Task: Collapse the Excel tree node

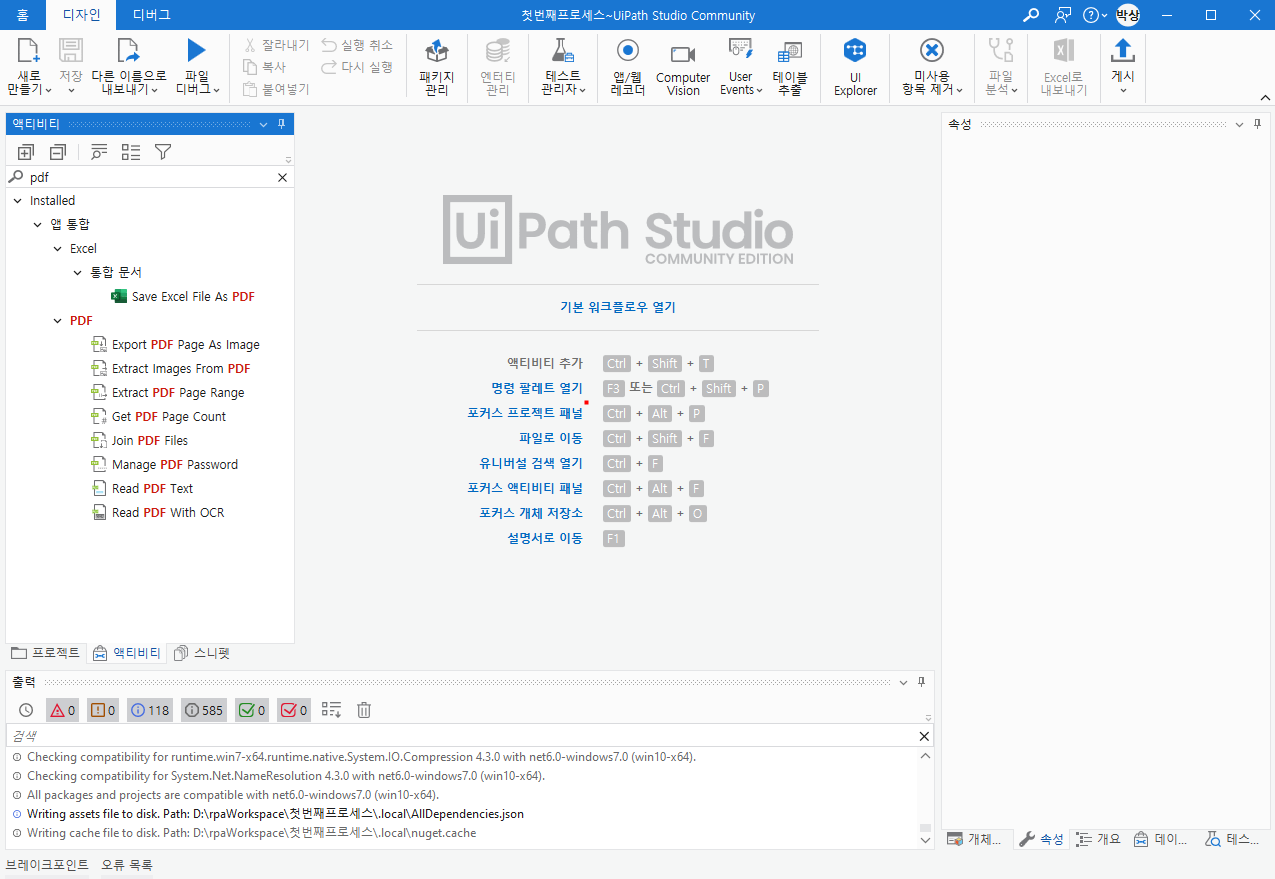Action: pyautogui.click(x=58, y=249)
